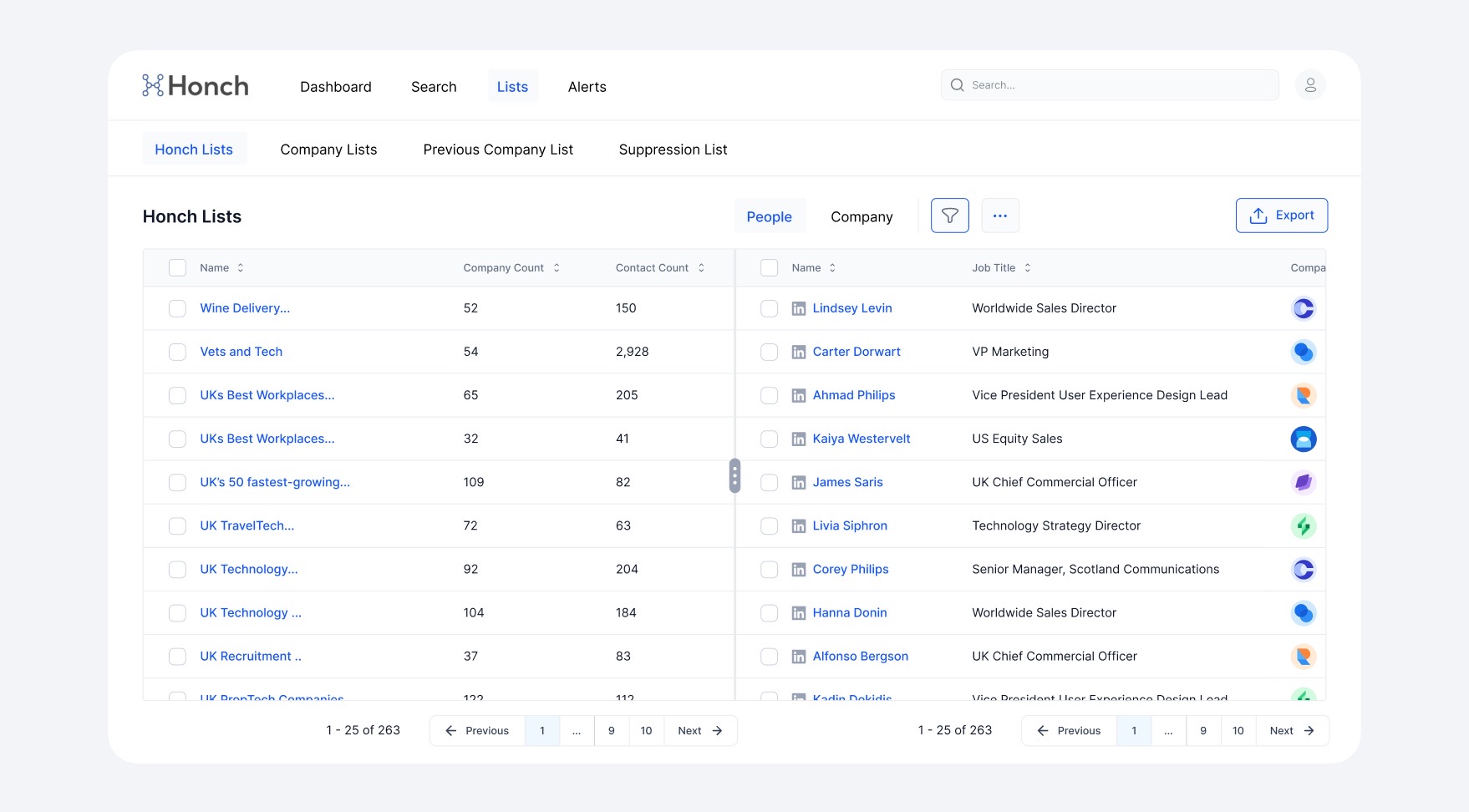
Task: Click the Honch logo
Action: point(196,85)
